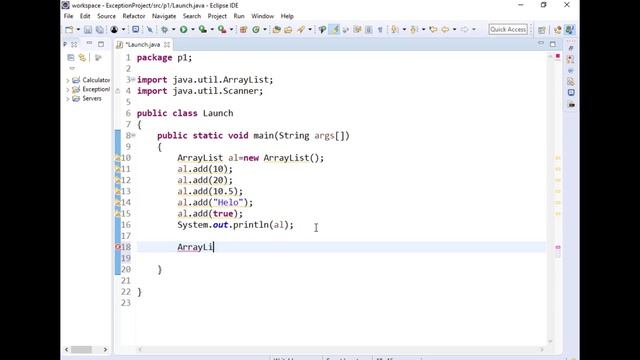Switch to the Java perspective icon

(570, 29)
